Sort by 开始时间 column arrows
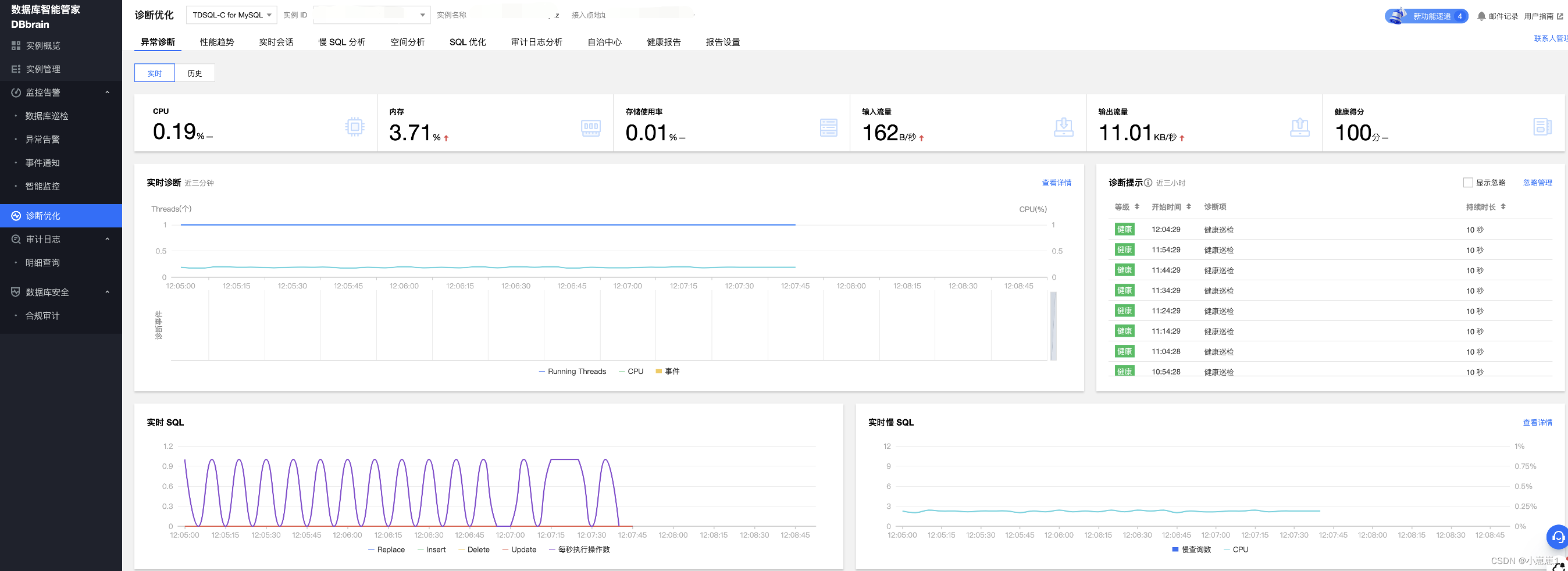This screenshot has width=1568, height=571. [1189, 207]
